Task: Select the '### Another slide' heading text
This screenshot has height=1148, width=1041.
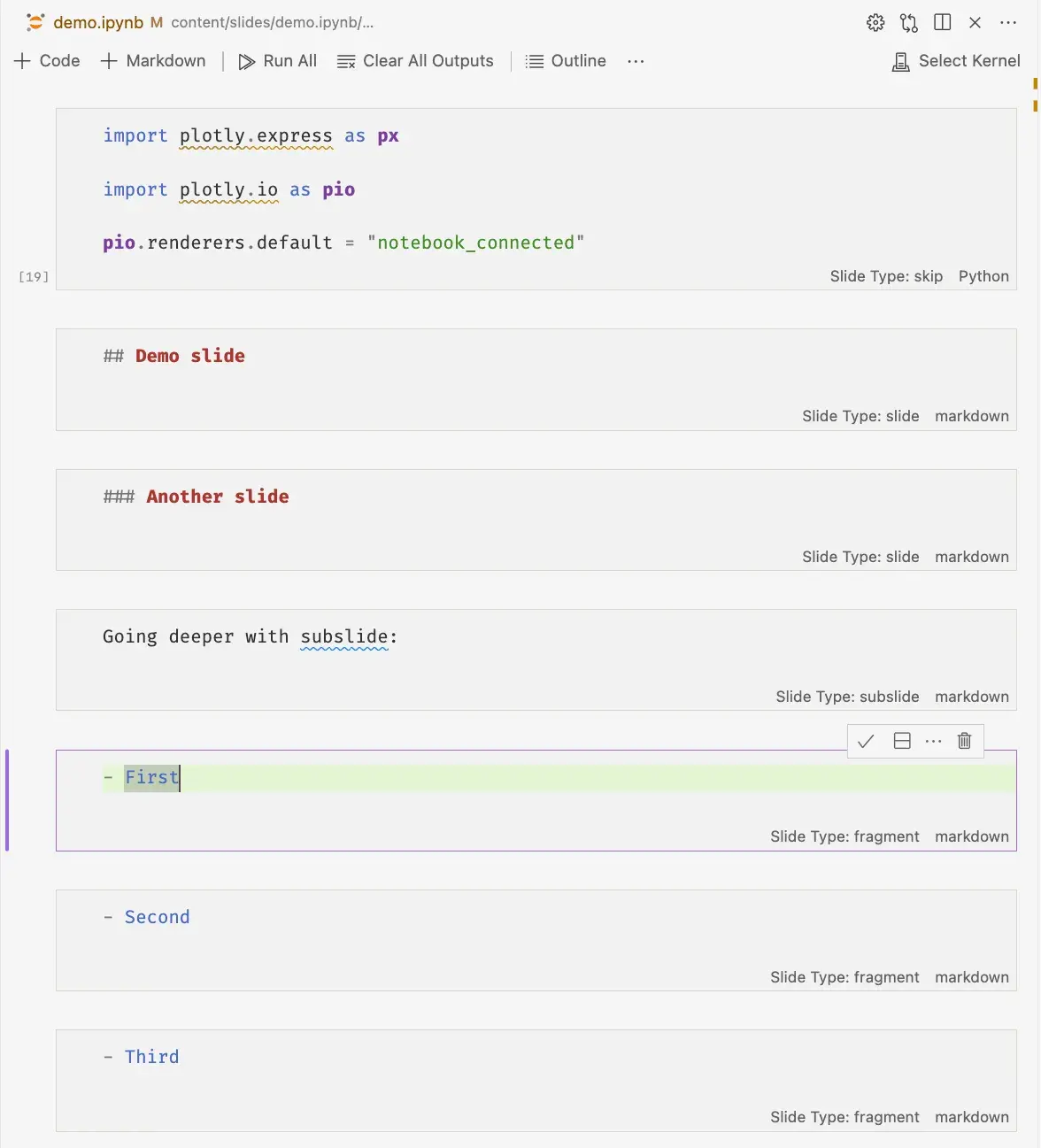Action: click(x=196, y=497)
